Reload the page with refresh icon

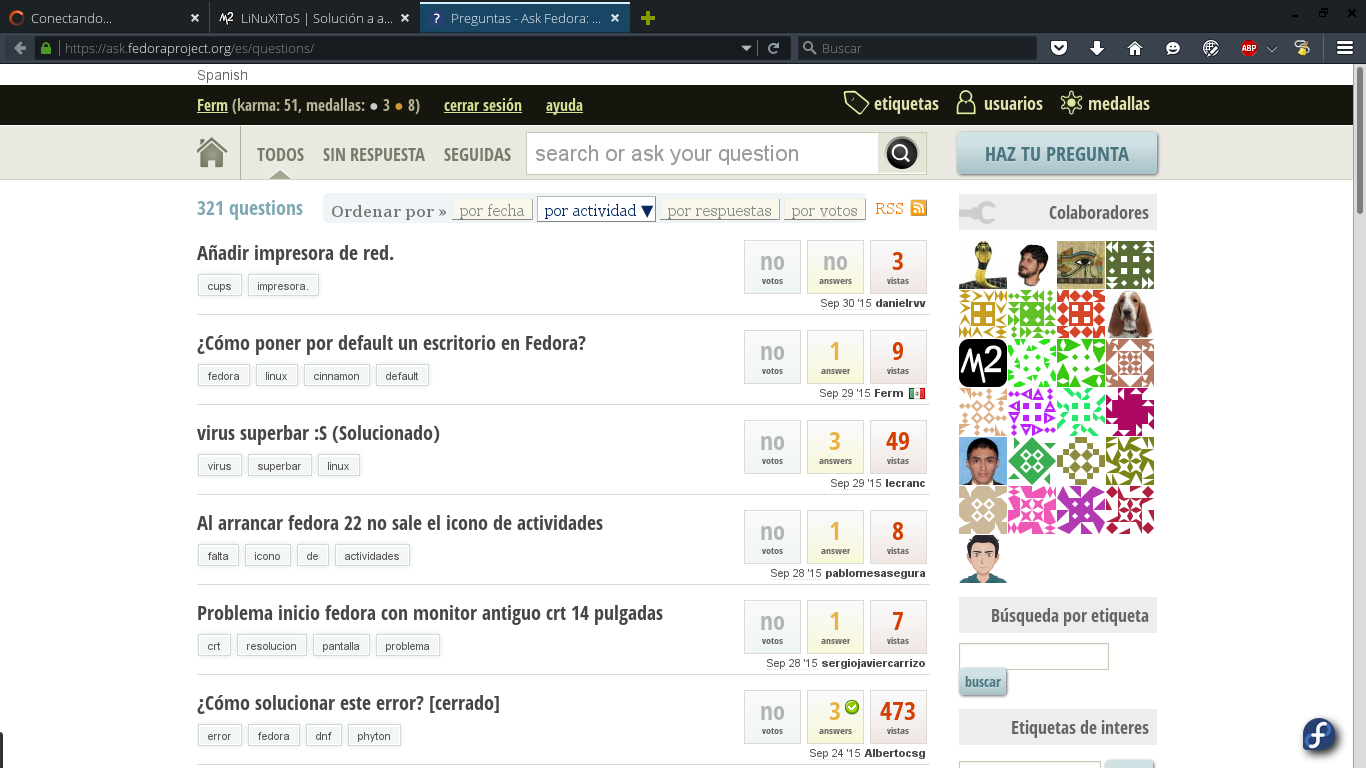[x=773, y=48]
